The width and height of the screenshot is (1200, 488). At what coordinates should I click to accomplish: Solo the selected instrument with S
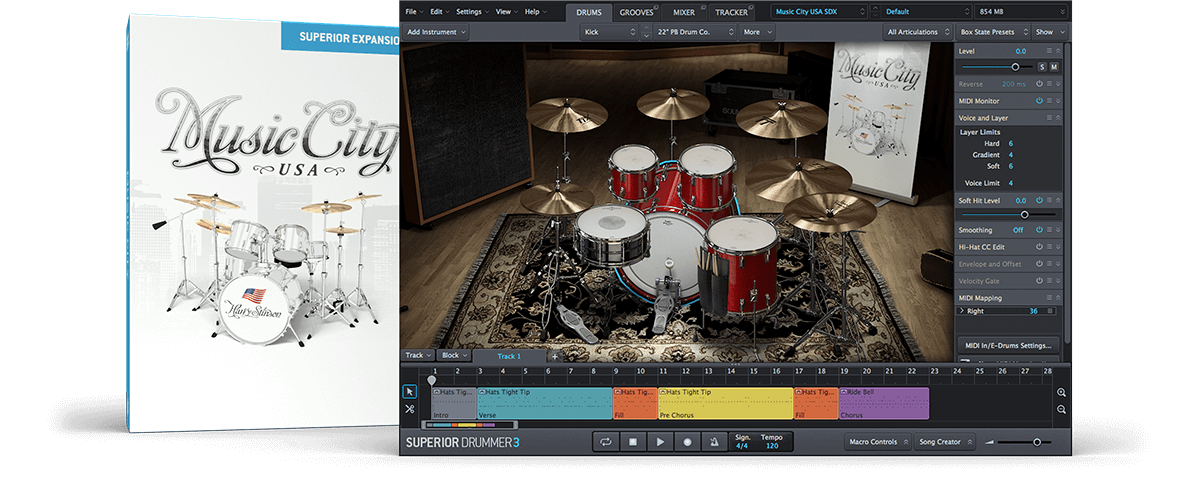(x=1042, y=66)
